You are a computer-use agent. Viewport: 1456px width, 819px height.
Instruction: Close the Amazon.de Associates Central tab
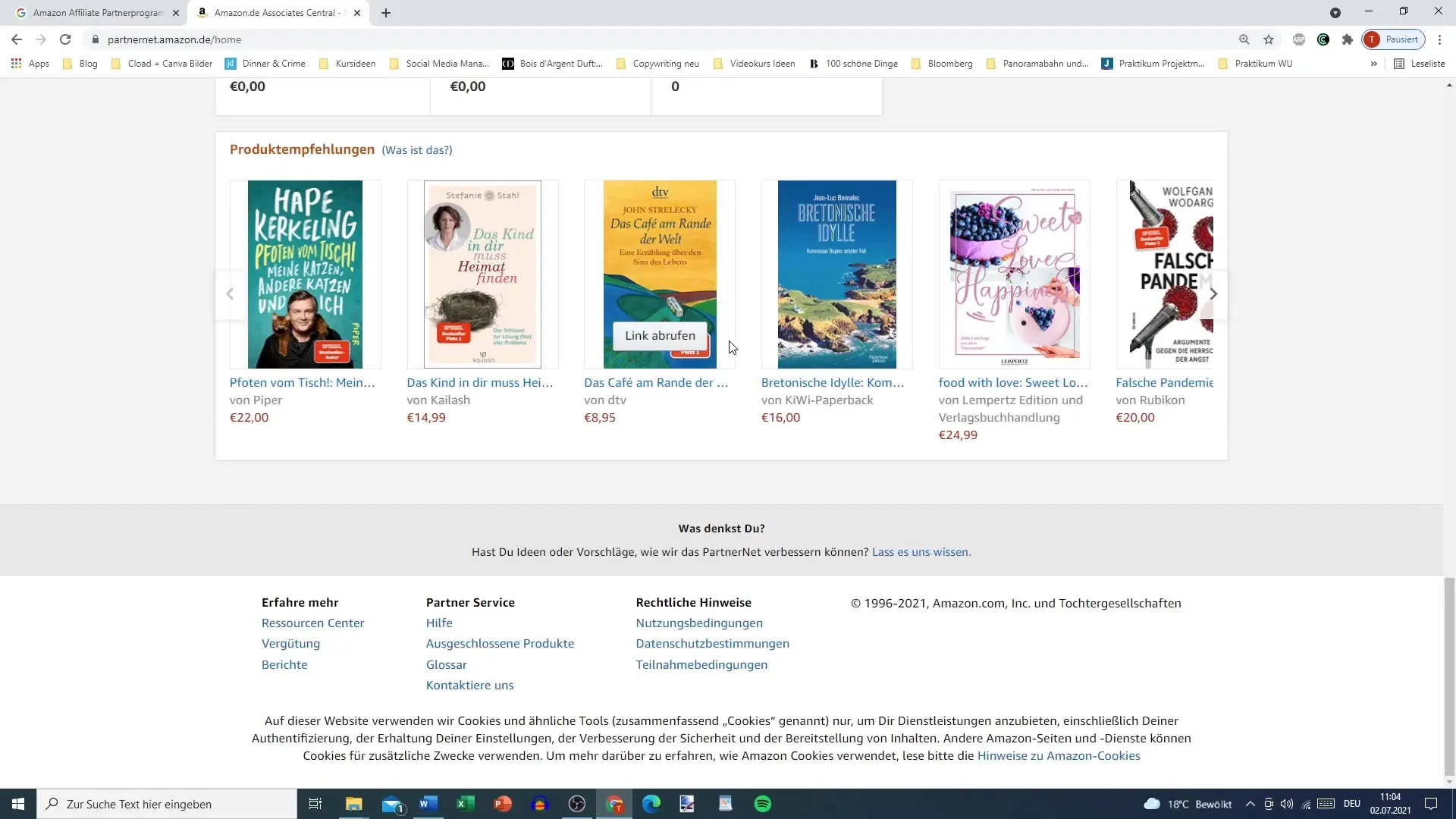(357, 13)
